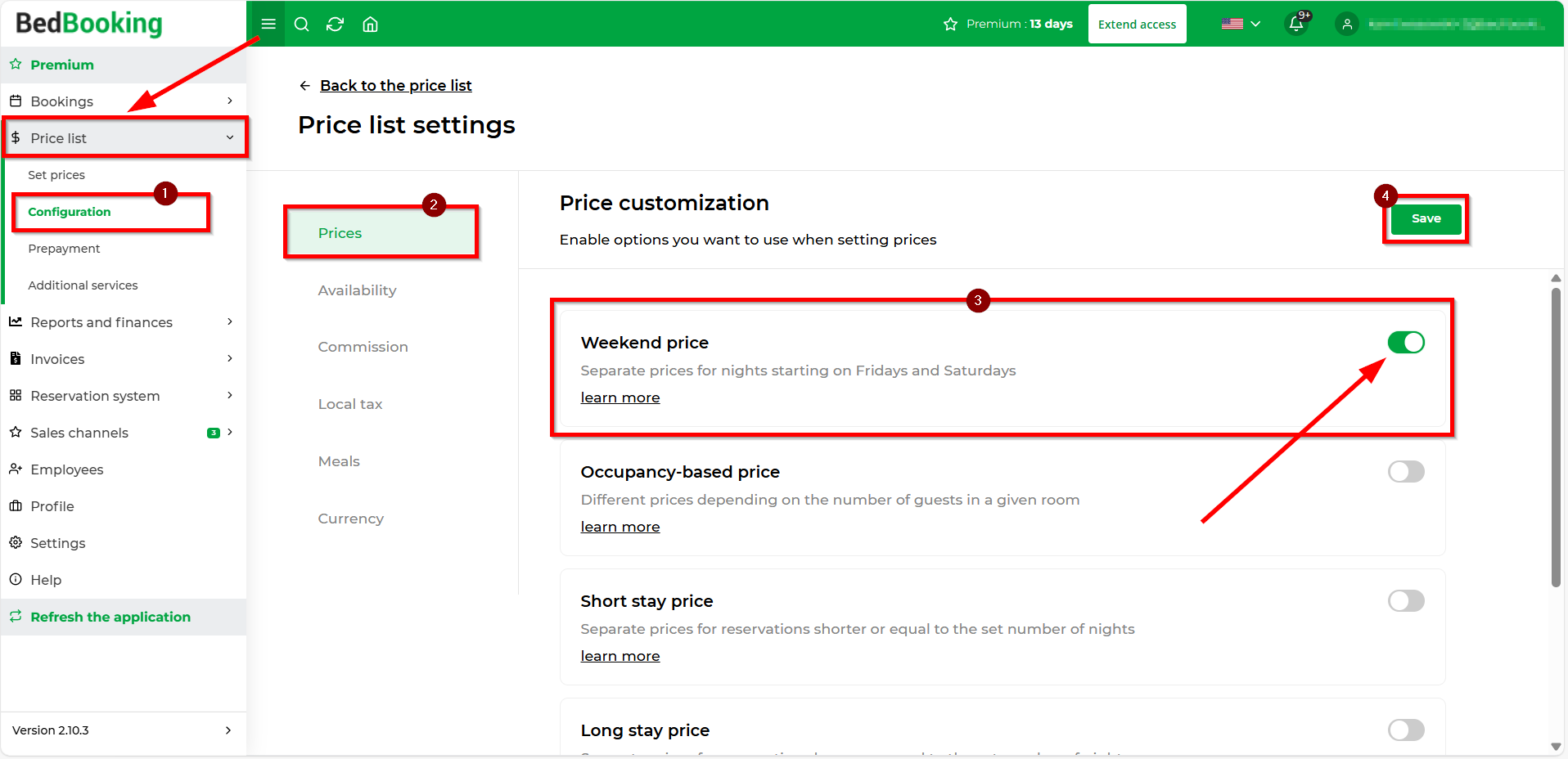The width and height of the screenshot is (1568, 759).
Task: Switch to the Availability settings tab
Action: point(357,290)
